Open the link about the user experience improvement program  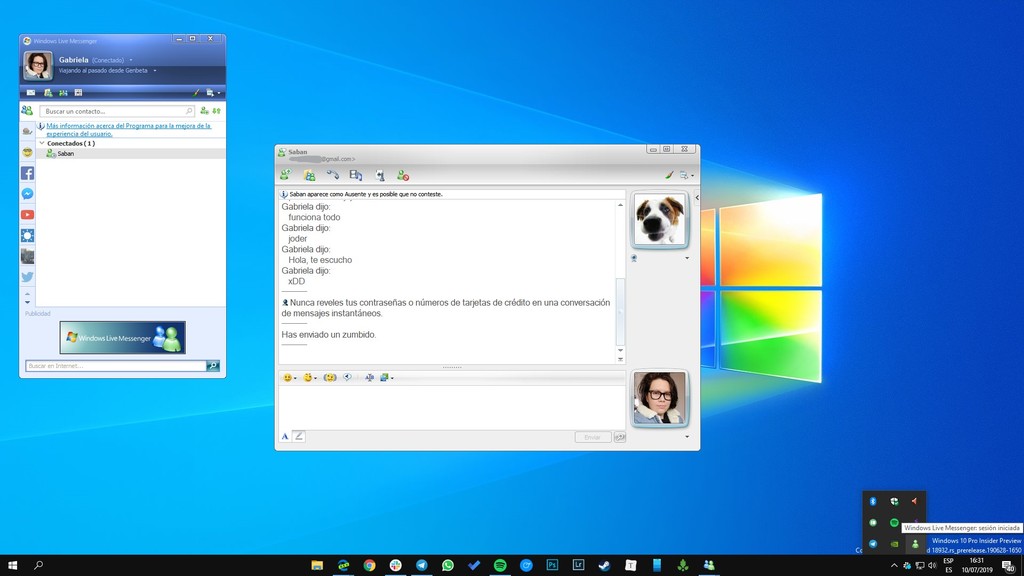coord(120,128)
